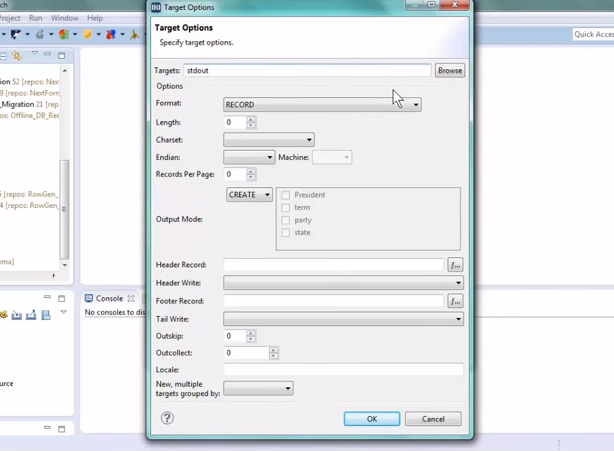Open Header Record function editor button
The image size is (614, 451).
pos(455,265)
